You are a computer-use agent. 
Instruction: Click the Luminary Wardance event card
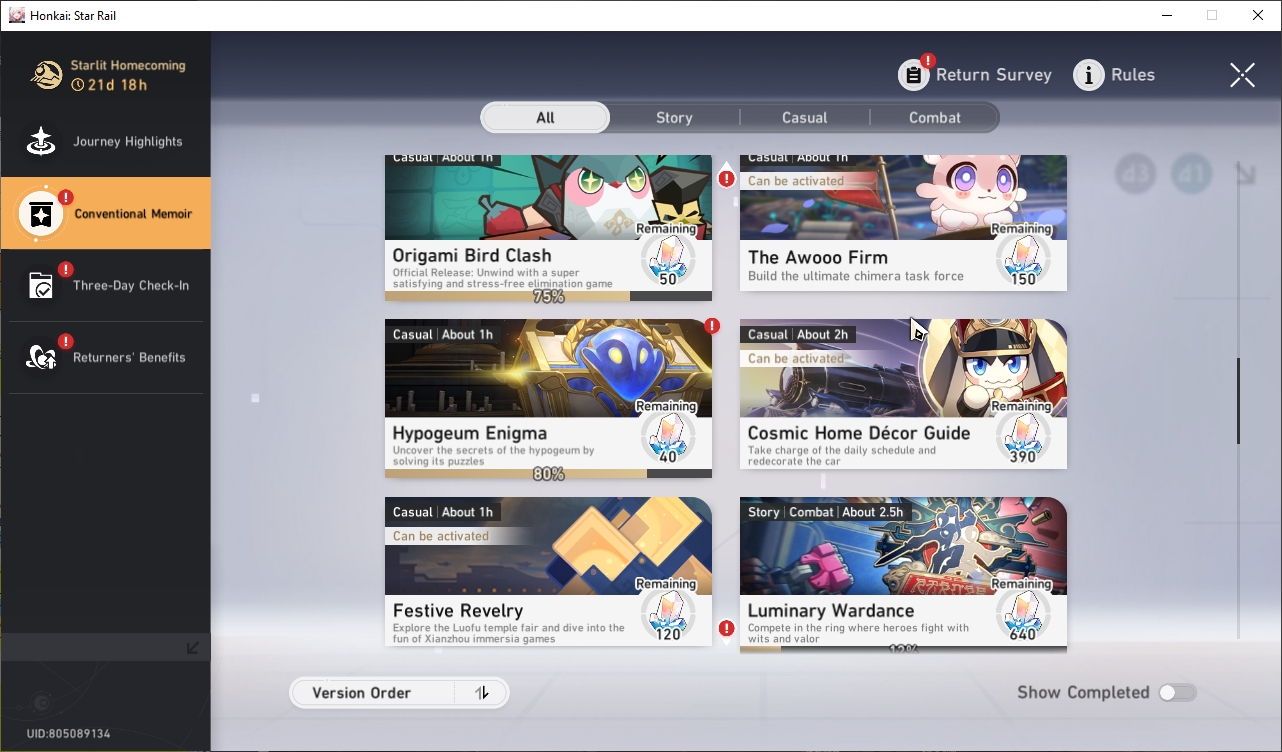pos(903,575)
